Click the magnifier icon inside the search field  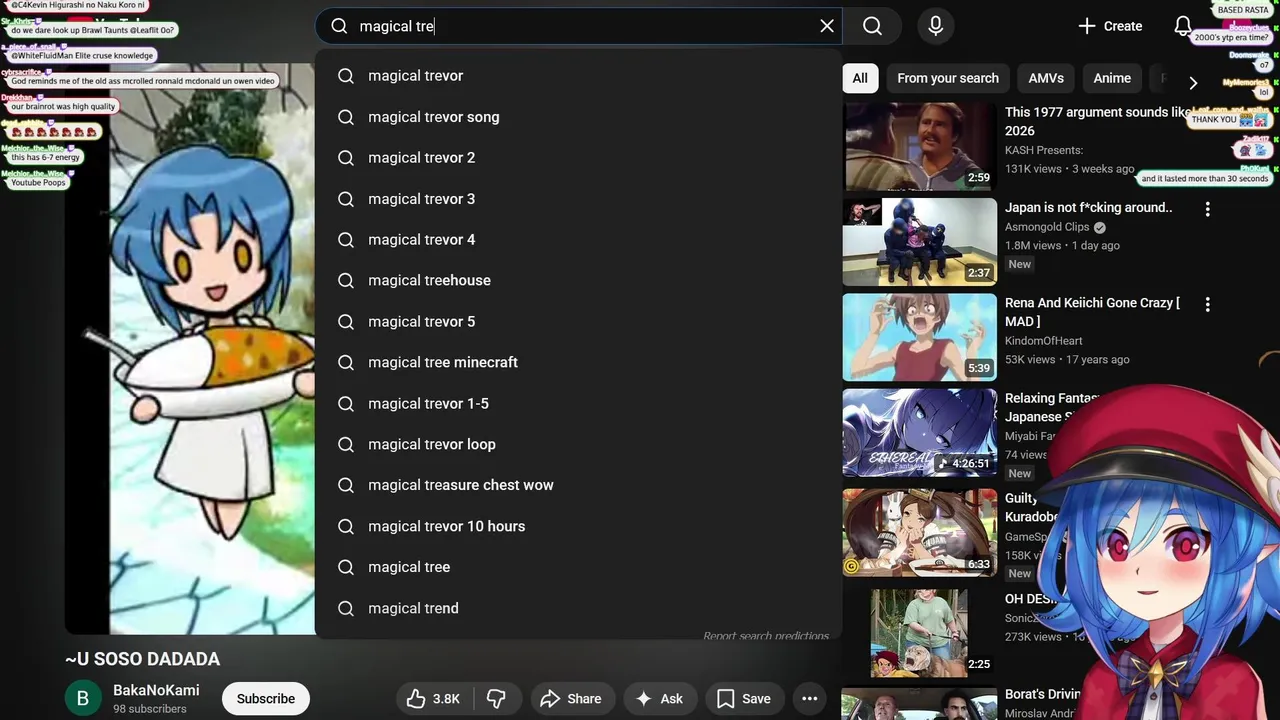pyautogui.click(x=339, y=26)
